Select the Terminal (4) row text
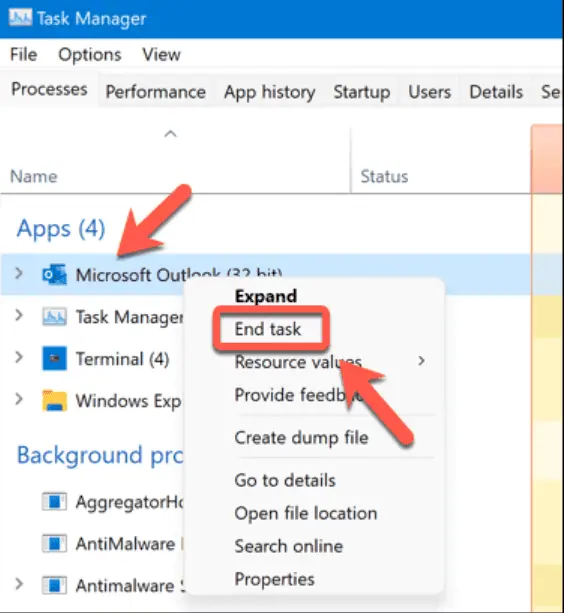Screen dimensions: 564x613 pos(122,359)
